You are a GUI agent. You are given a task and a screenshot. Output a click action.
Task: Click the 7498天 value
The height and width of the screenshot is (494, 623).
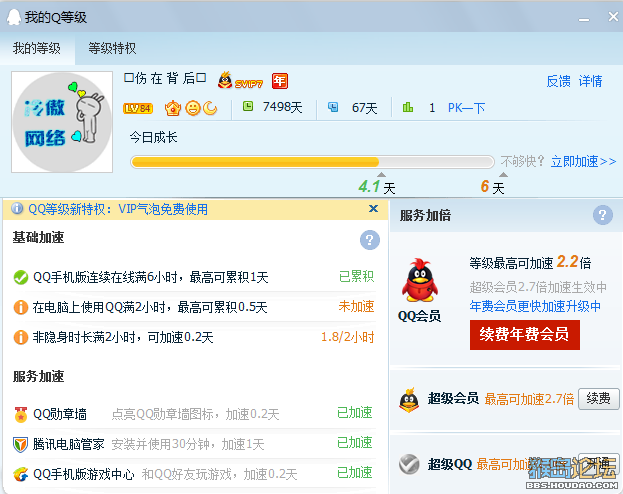click(x=282, y=107)
